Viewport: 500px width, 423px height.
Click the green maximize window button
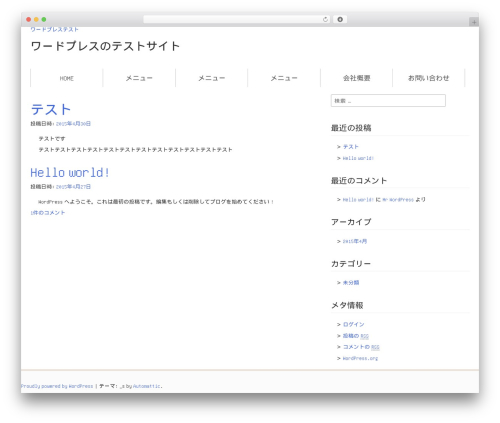(44, 19)
